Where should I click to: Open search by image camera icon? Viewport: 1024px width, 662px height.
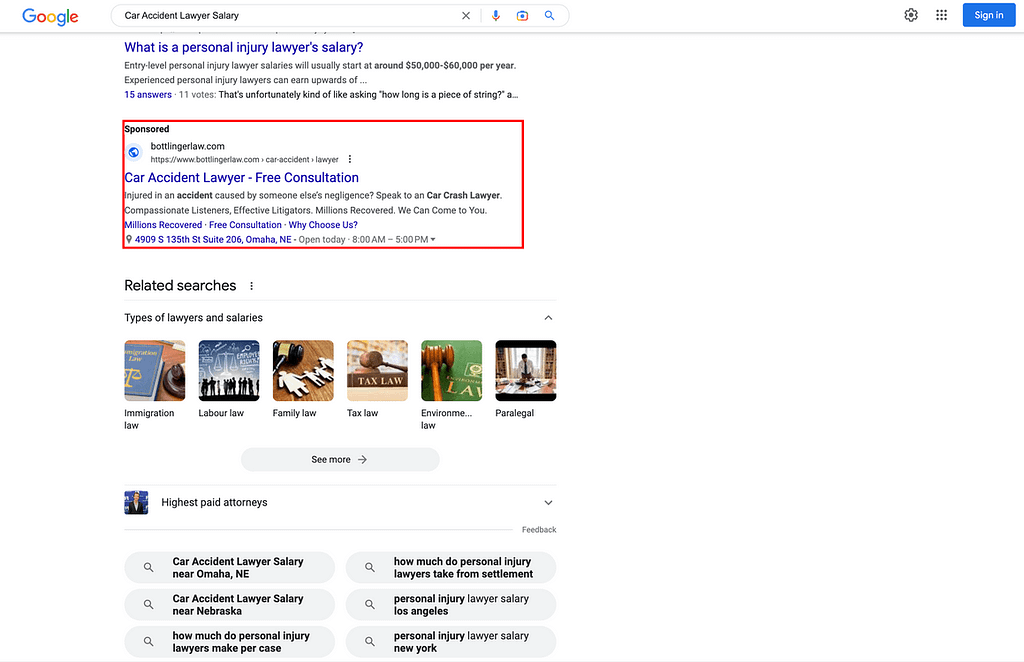[x=522, y=16]
